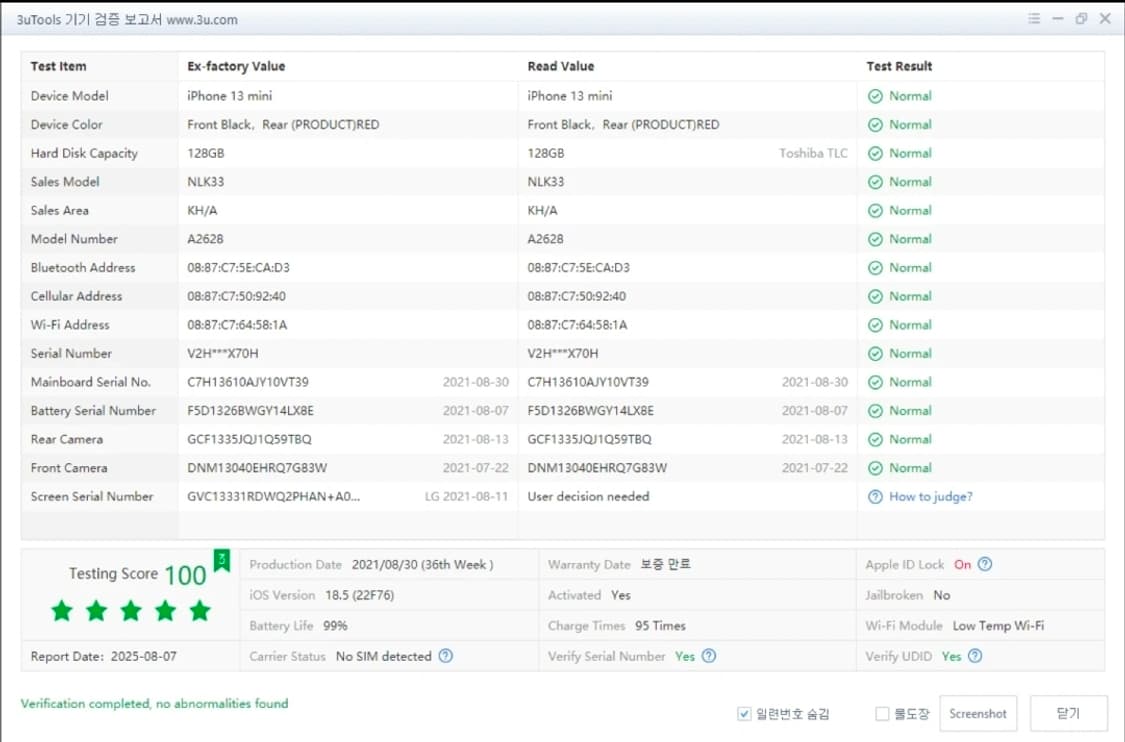The height and width of the screenshot is (742, 1125).
Task: Click the 닫기 button
Action: pos(1068,713)
